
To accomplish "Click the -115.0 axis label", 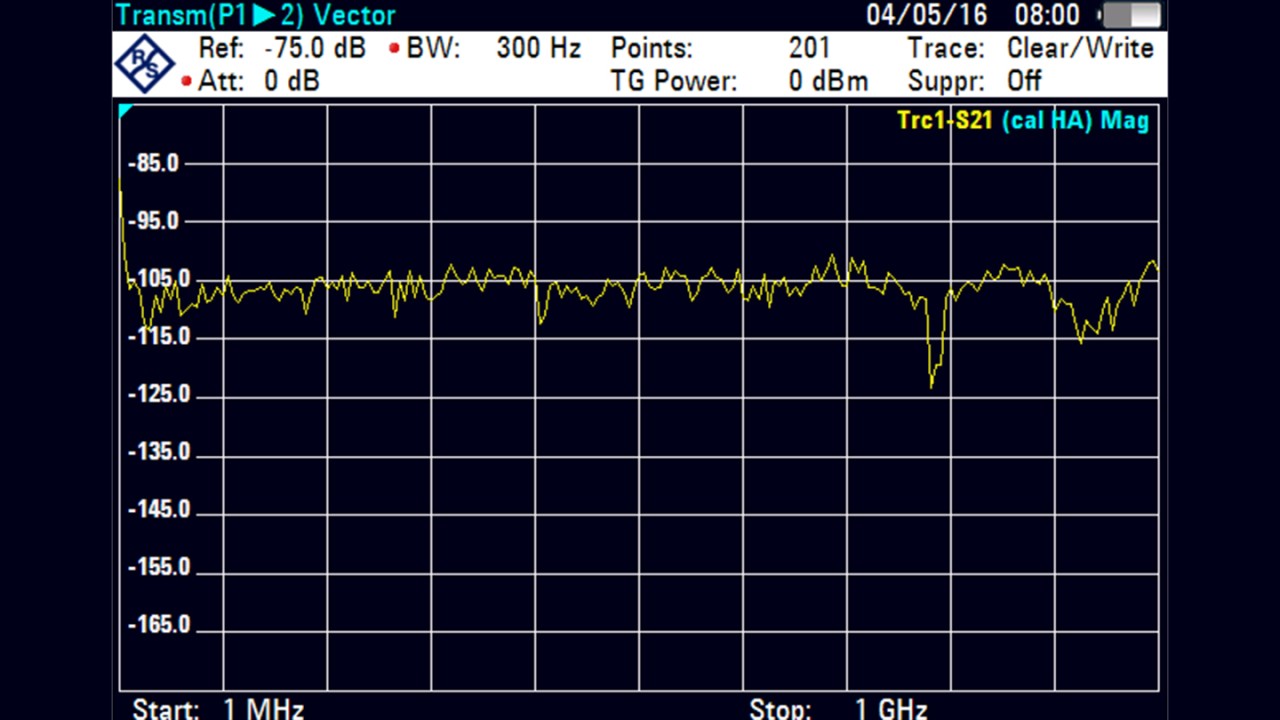I will pos(160,336).
